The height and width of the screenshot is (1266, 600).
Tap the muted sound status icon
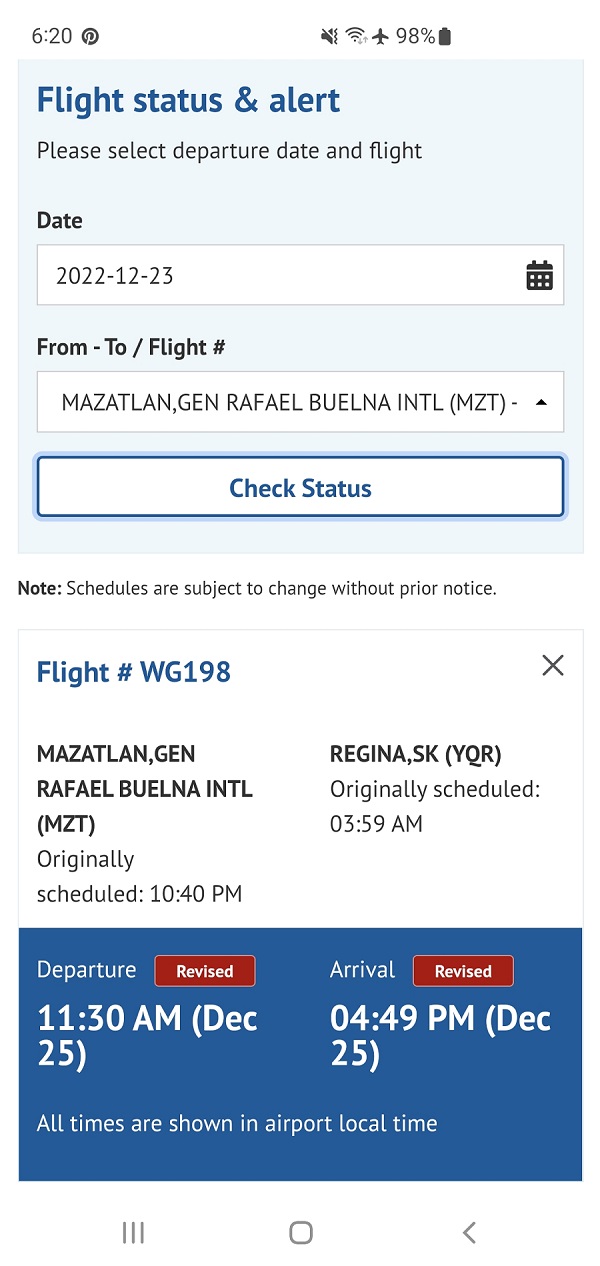(329, 37)
